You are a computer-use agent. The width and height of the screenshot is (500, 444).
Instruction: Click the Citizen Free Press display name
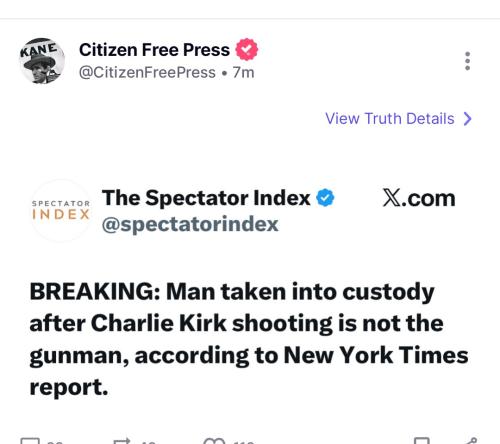(x=154, y=50)
